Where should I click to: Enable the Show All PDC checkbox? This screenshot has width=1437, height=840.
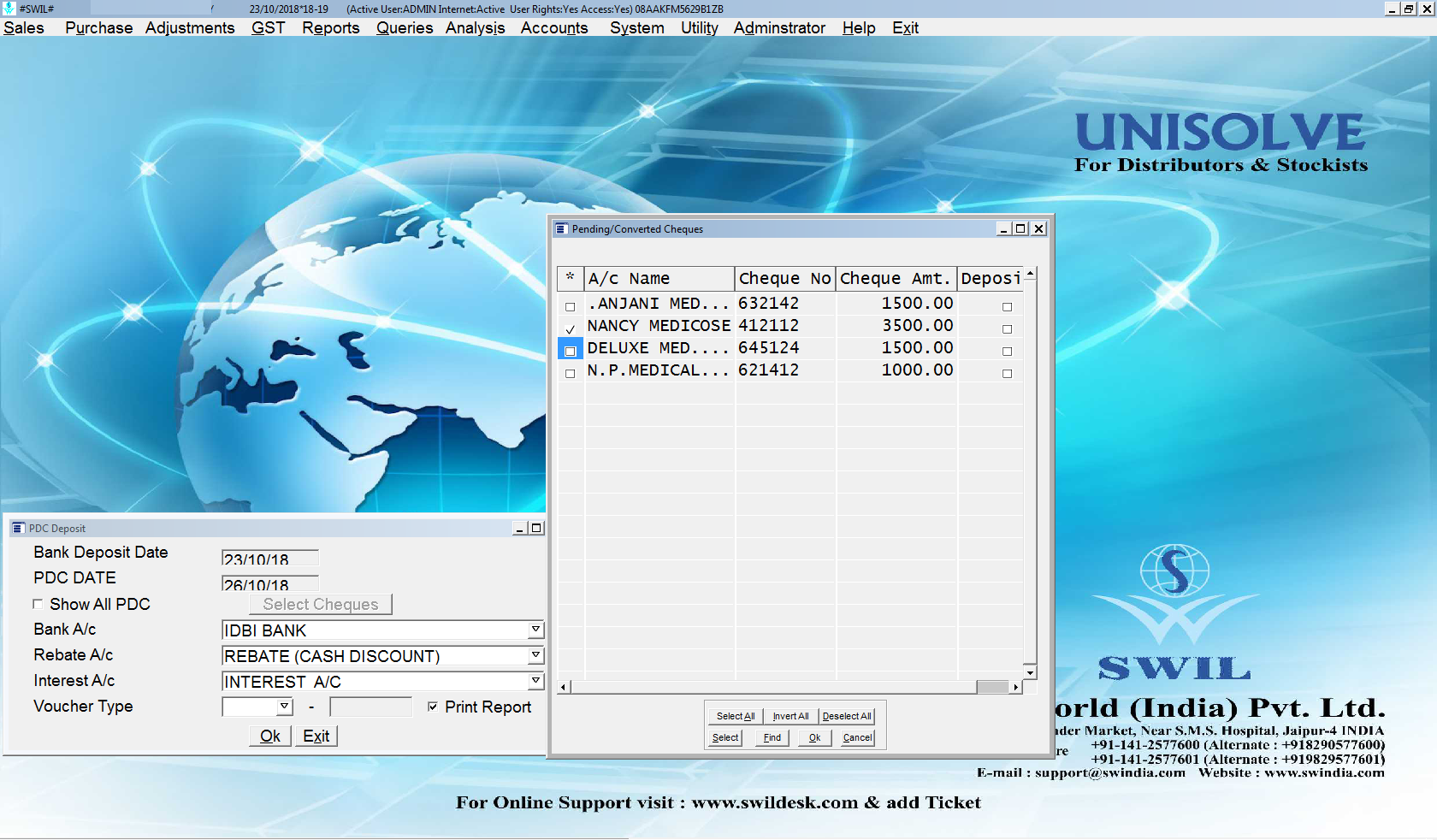(x=38, y=604)
